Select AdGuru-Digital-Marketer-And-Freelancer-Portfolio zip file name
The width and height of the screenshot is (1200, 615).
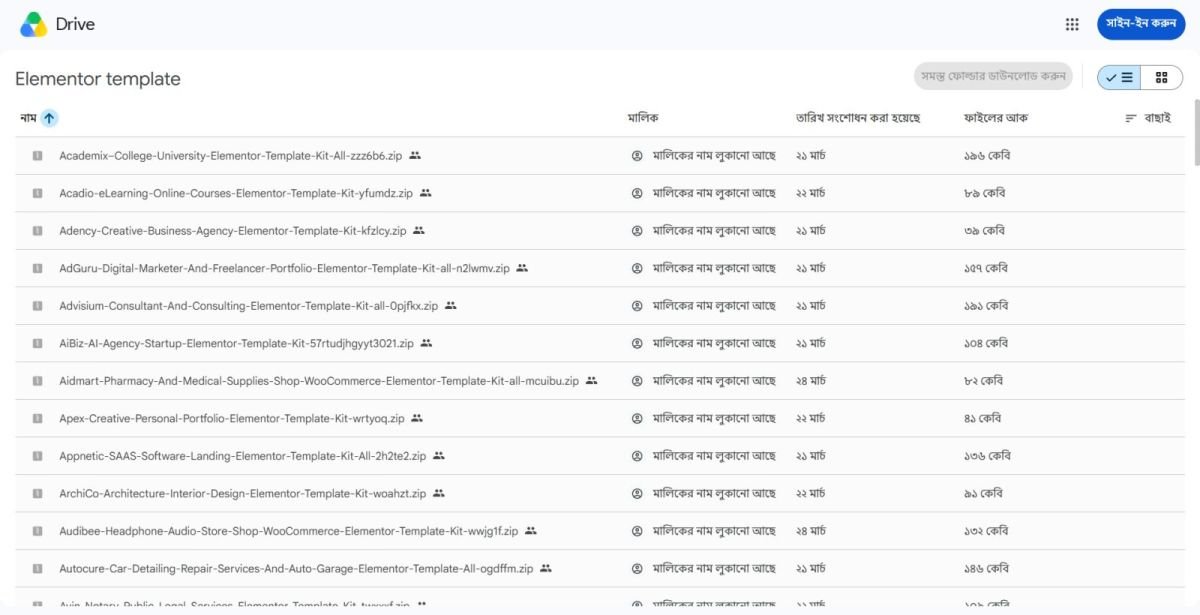284,268
